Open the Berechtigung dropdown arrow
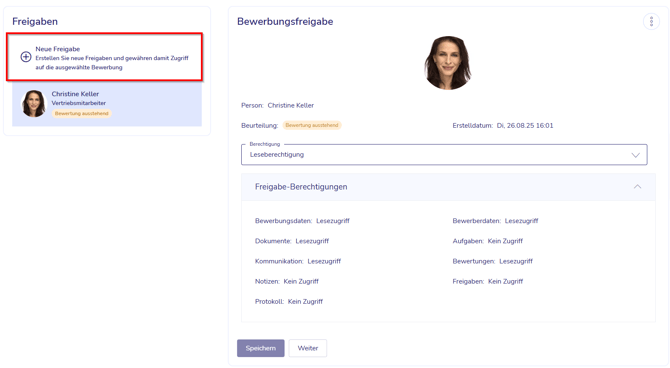Viewport: 670px width, 368px height. pos(635,155)
